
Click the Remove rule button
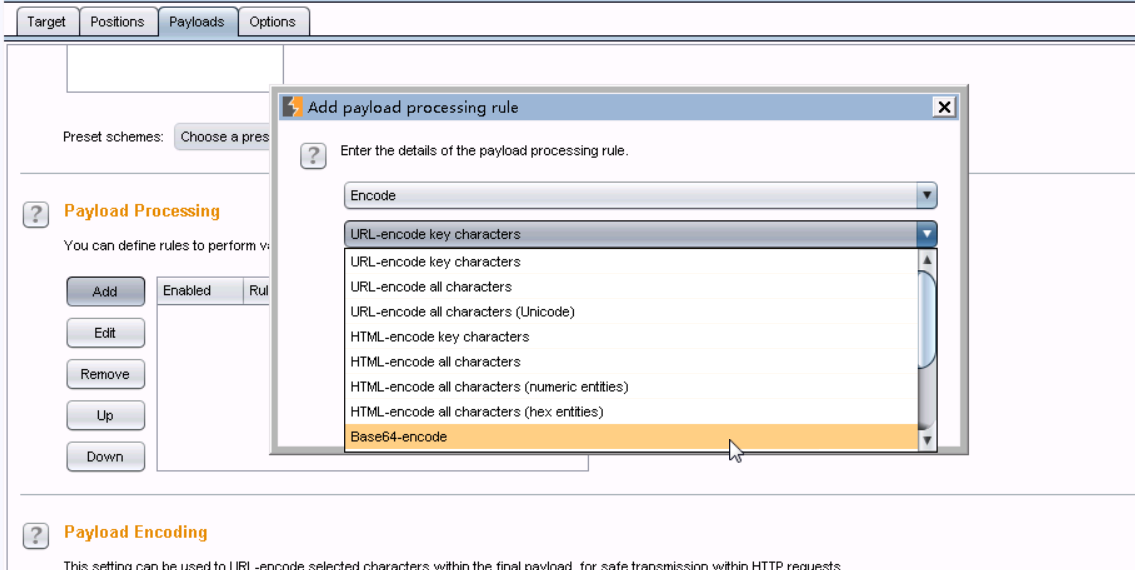click(105, 374)
